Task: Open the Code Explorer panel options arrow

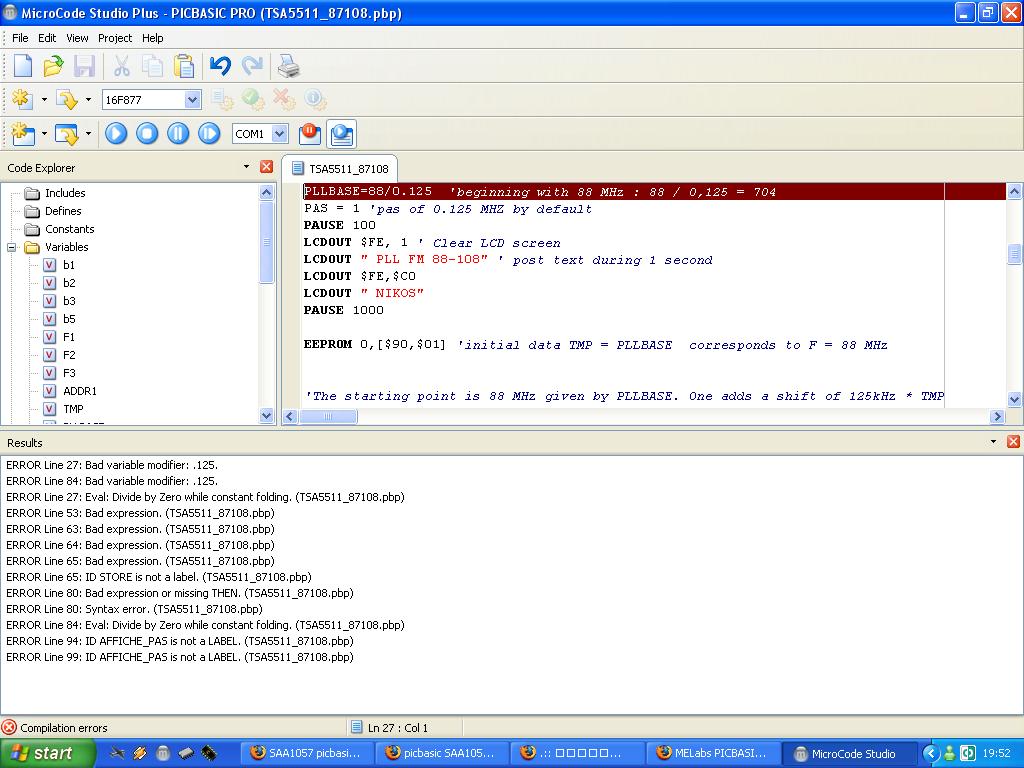Action: (x=246, y=167)
